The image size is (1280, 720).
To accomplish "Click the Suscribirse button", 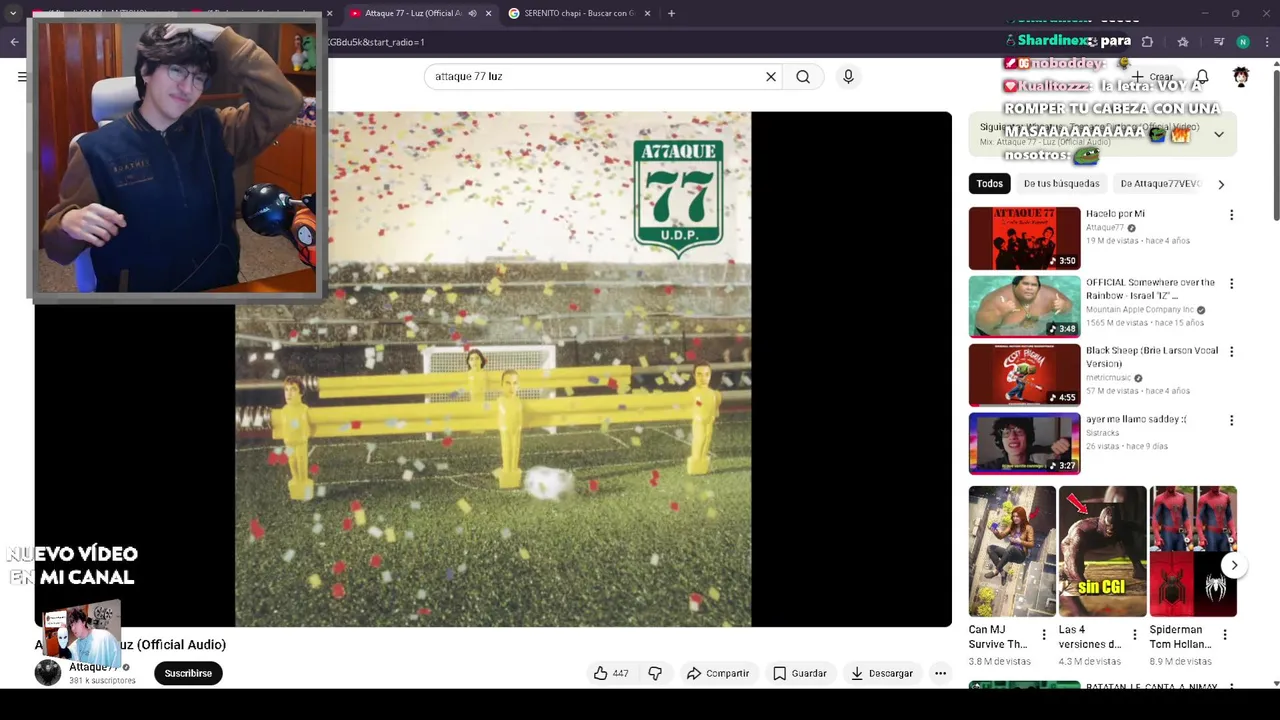I will [x=188, y=674].
